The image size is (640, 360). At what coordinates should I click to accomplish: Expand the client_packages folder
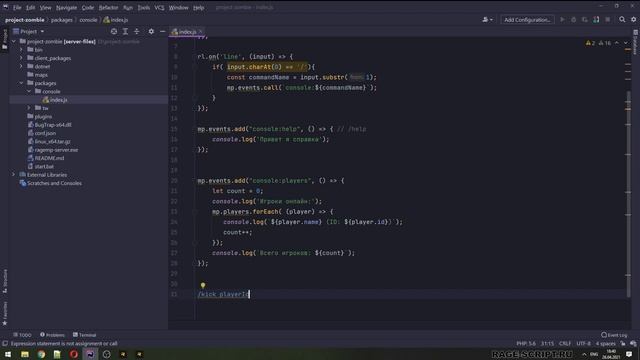point(22,58)
